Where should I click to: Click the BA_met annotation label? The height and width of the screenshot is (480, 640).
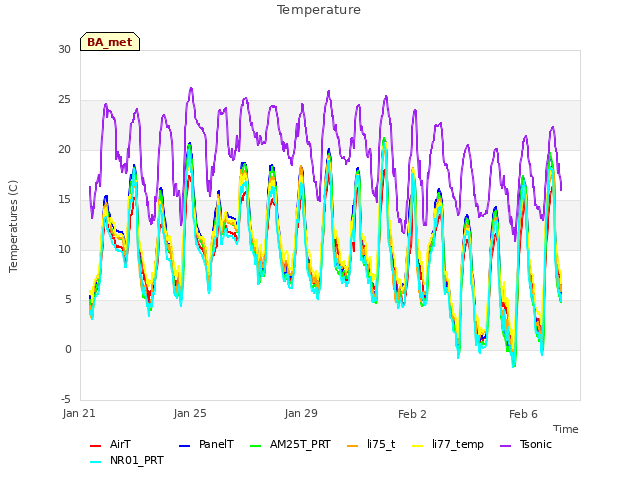click(110, 42)
